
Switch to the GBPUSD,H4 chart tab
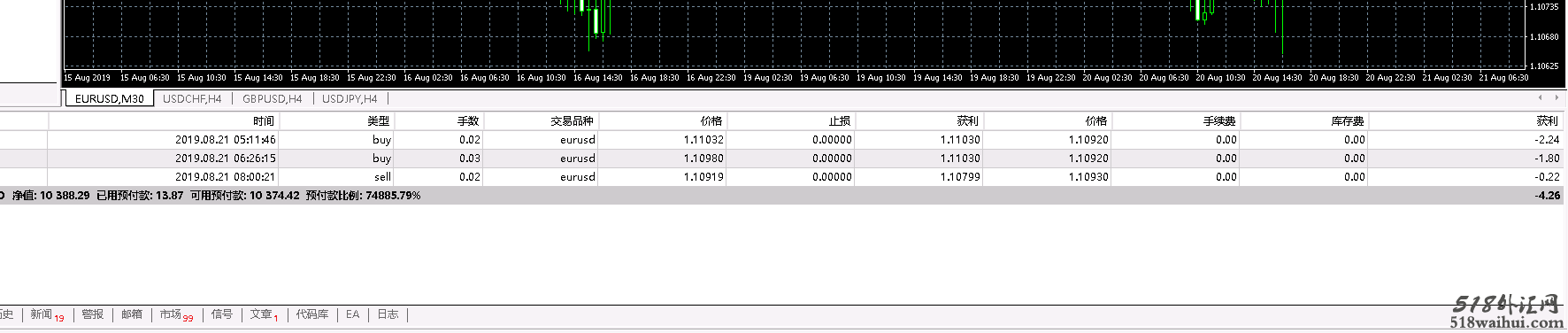click(x=272, y=99)
